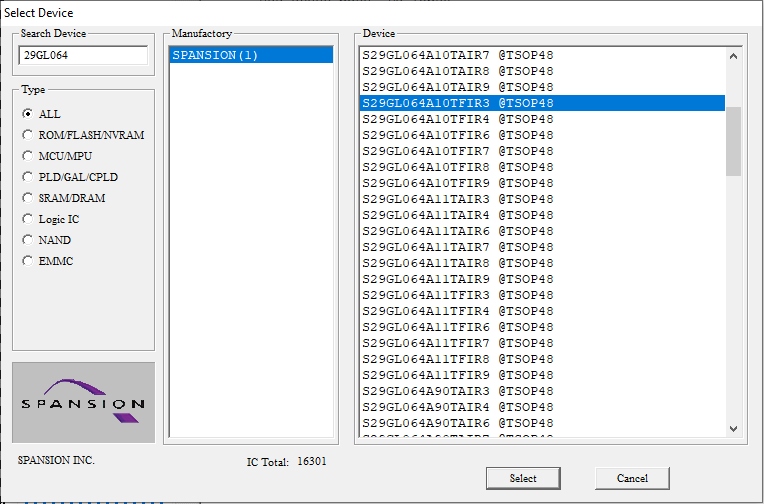Select S29GL064A10TFIR8 @TSOP48 device
The height and width of the screenshot is (504, 764).
(x=542, y=167)
